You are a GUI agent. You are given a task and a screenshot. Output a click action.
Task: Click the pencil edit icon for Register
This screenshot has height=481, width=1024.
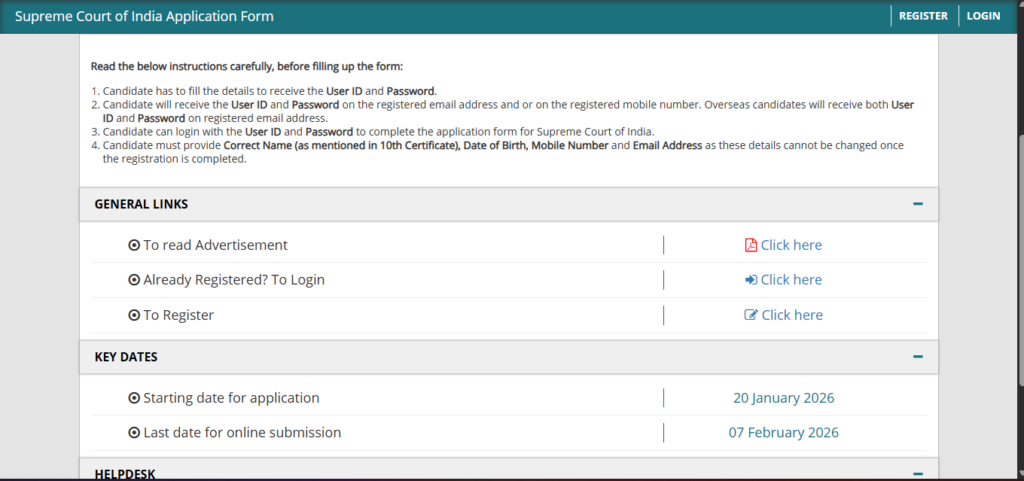point(751,315)
